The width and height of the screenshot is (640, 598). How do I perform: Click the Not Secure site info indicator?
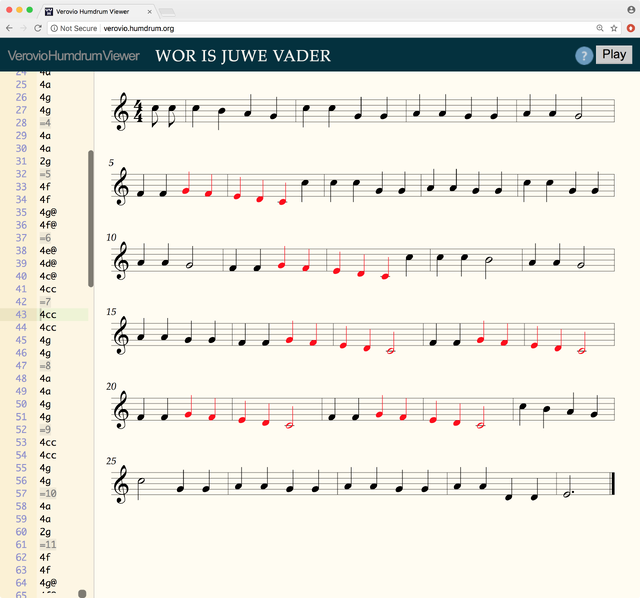pyautogui.click(x=74, y=29)
